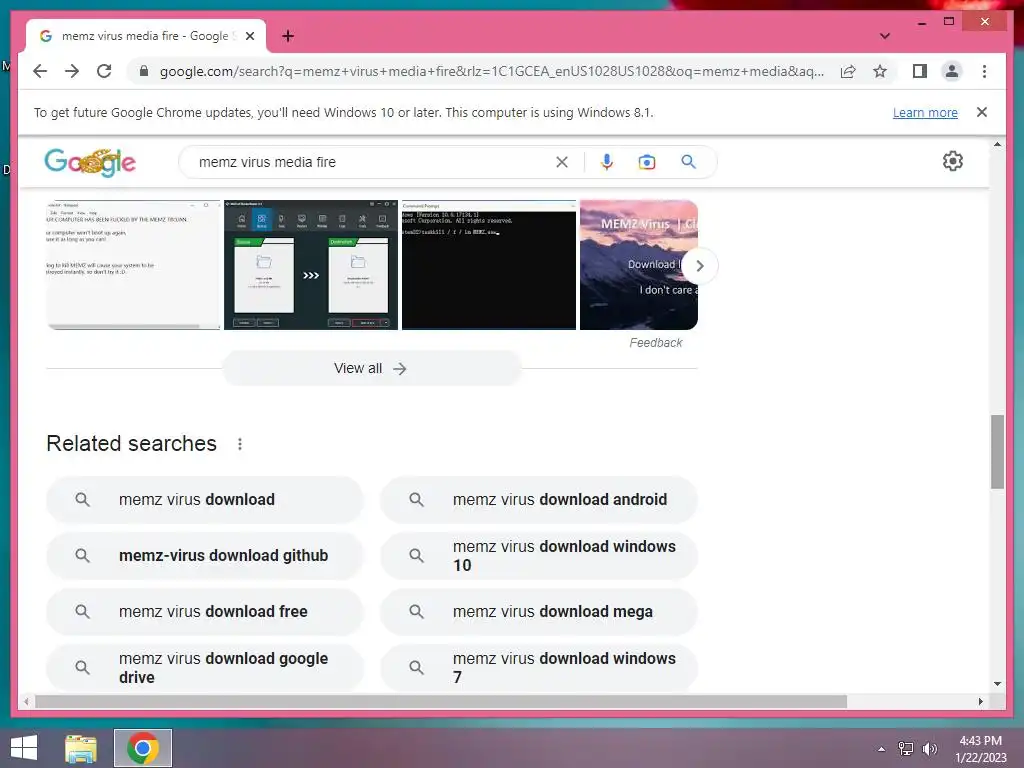Open the Related searches options menu

coord(240,444)
